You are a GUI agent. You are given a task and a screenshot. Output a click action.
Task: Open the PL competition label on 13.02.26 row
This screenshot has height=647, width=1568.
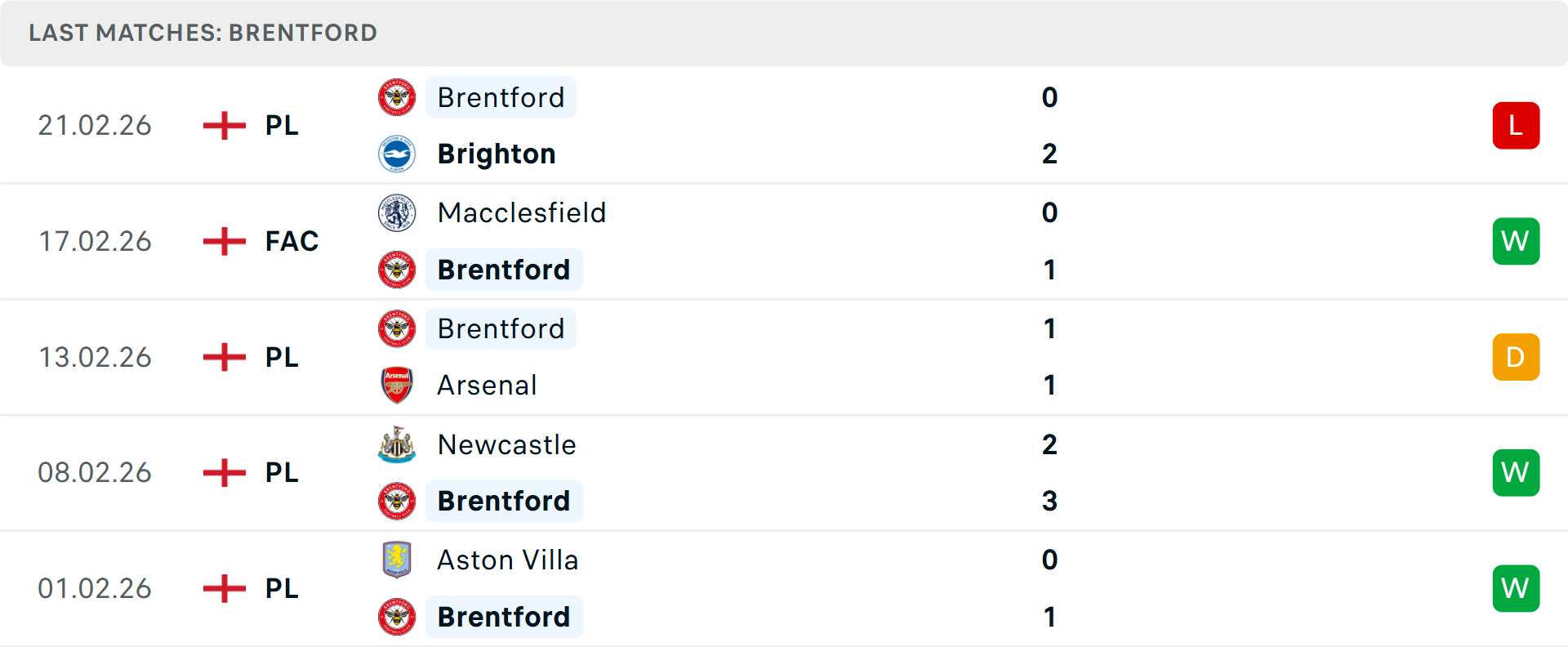point(280,357)
